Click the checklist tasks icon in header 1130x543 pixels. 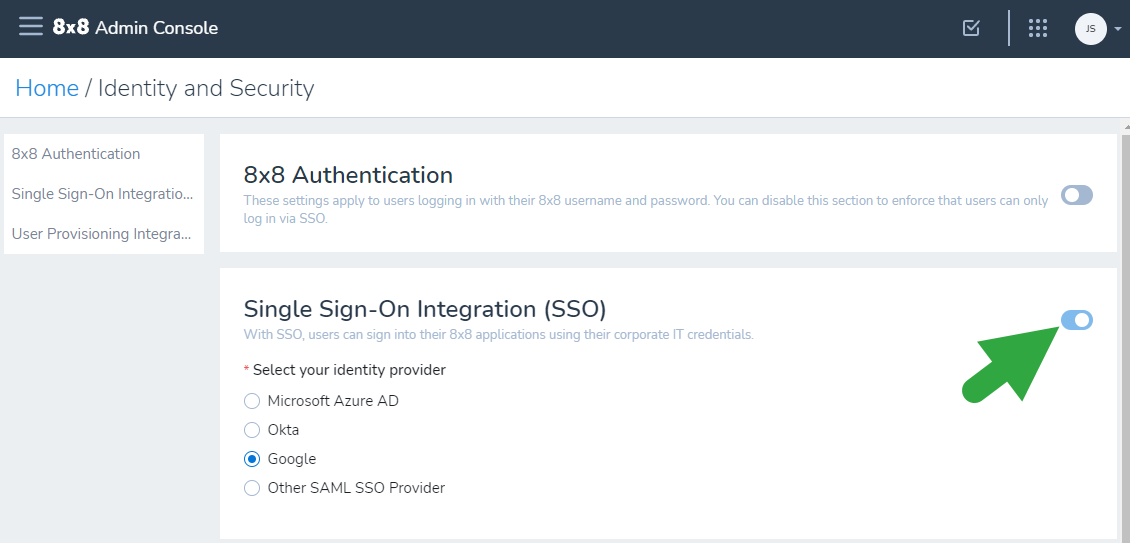pyautogui.click(x=971, y=28)
